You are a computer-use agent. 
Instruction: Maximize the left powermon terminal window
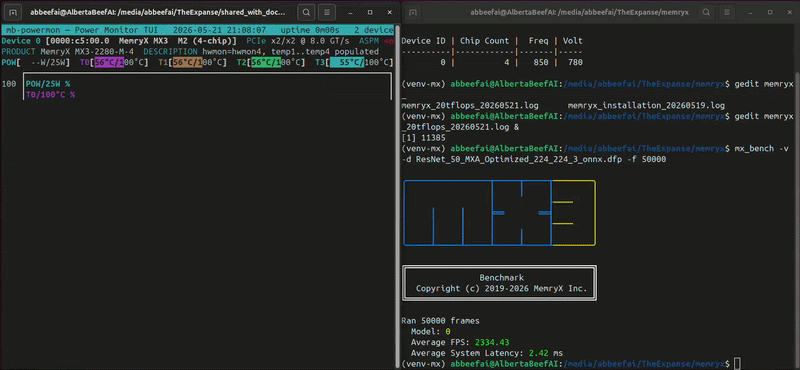[x=371, y=12]
